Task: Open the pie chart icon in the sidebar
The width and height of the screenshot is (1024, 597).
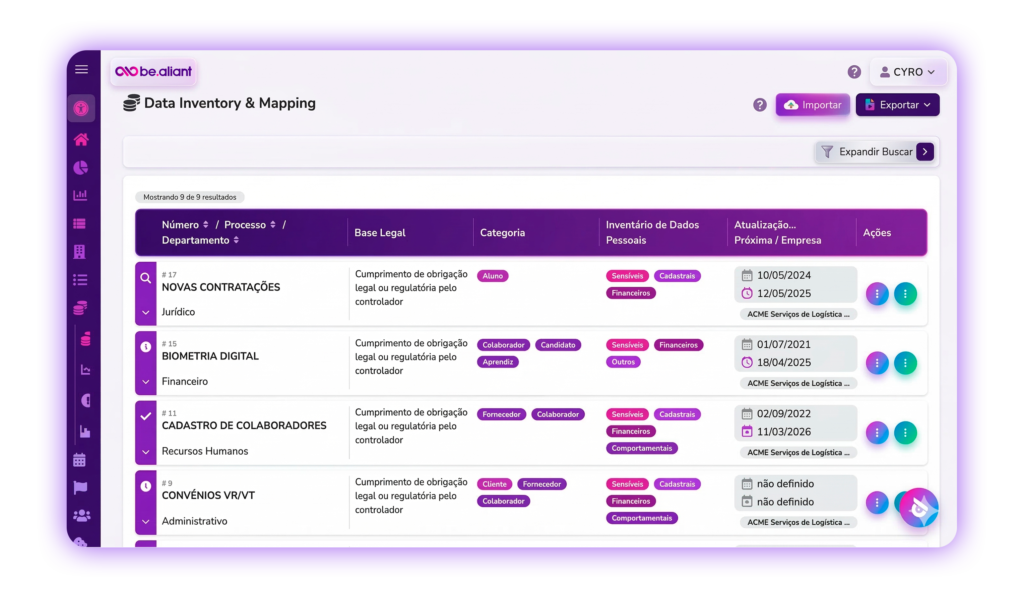Action: 81,167
